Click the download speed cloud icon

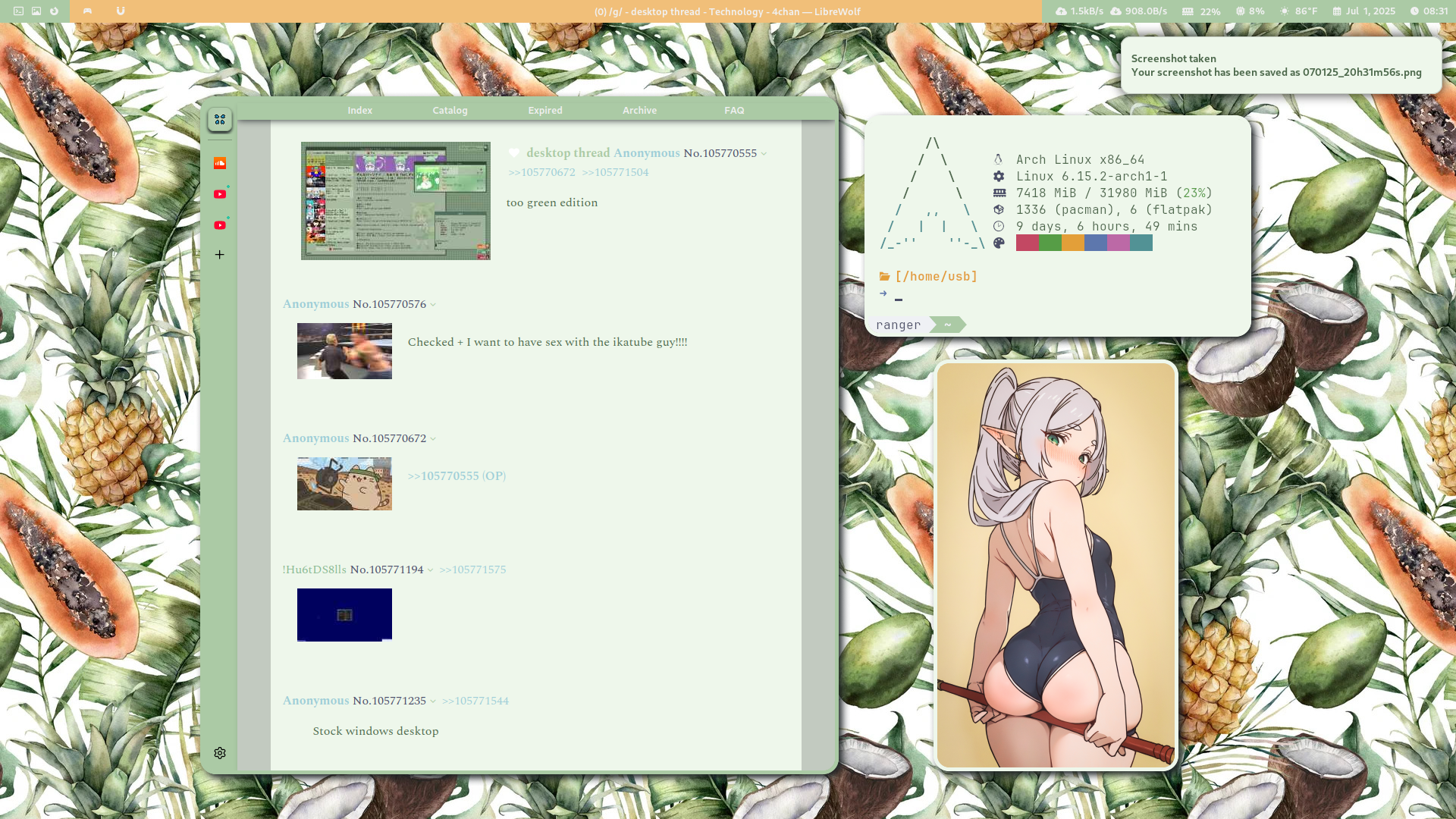(x=1116, y=11)
